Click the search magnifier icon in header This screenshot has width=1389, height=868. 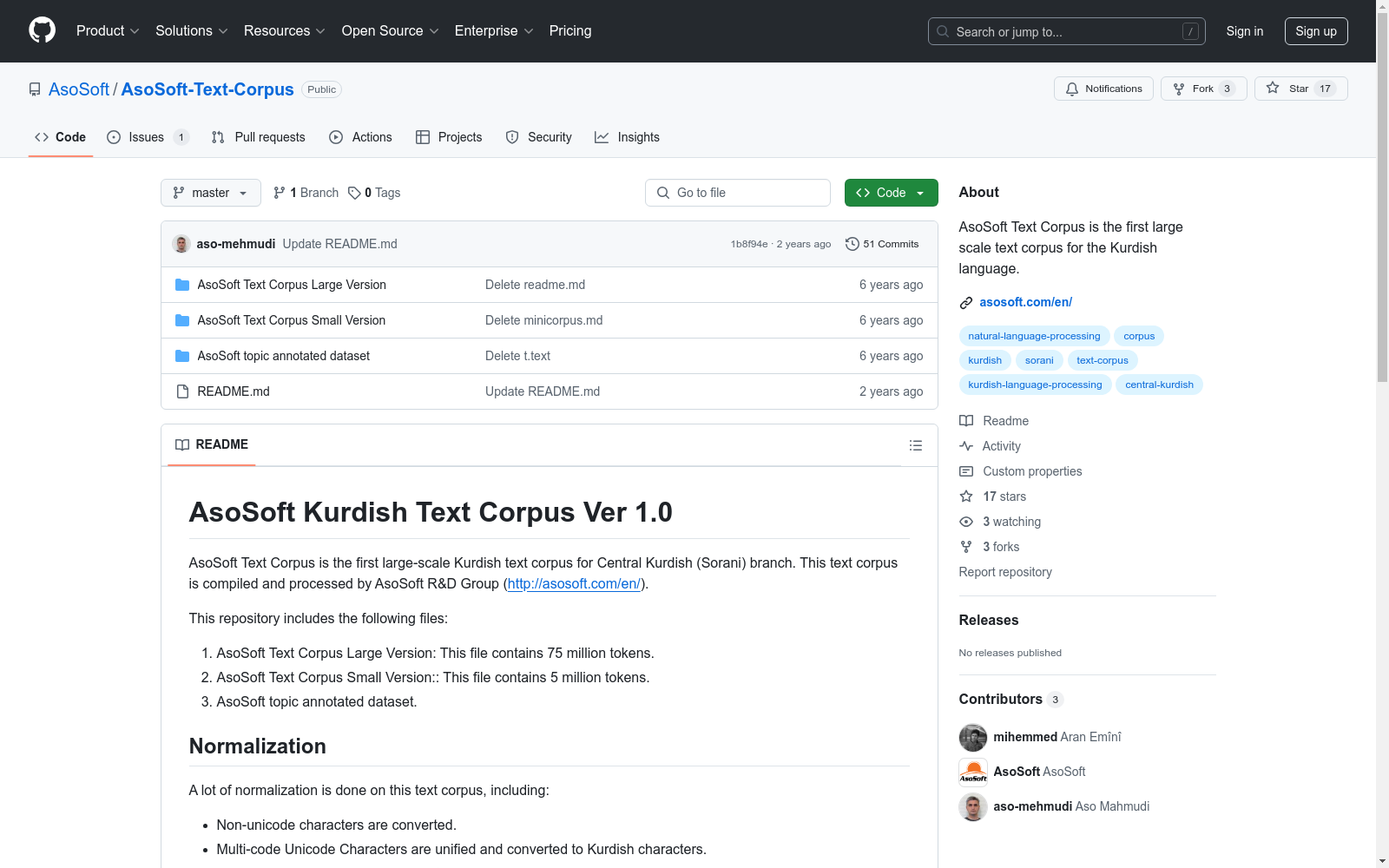coord(943,31)
